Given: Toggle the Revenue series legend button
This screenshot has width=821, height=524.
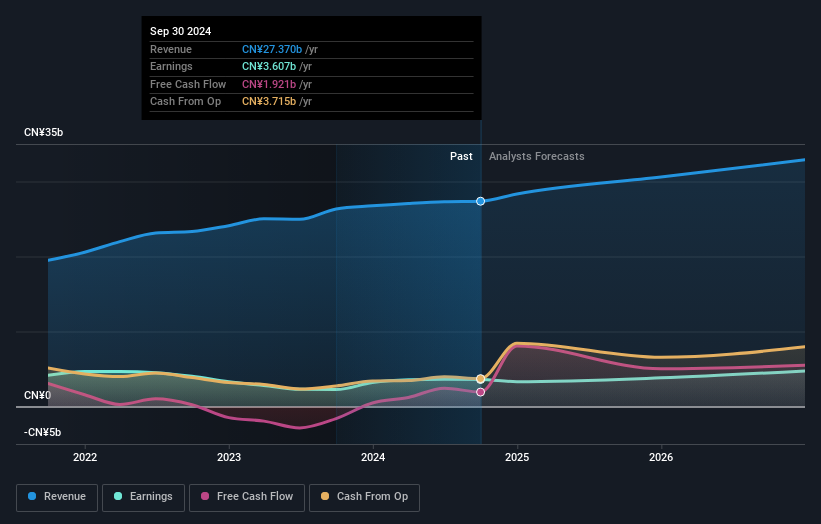Looking at the screenshot, I should pyautogui.click(x=57, y=497).
